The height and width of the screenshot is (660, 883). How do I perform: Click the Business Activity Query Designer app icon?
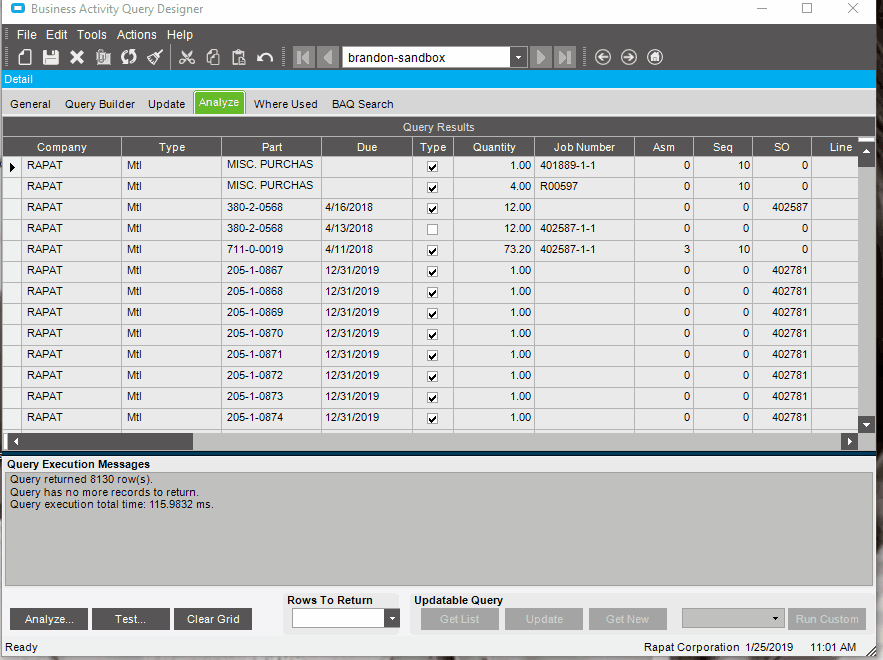tap(17, 9)
